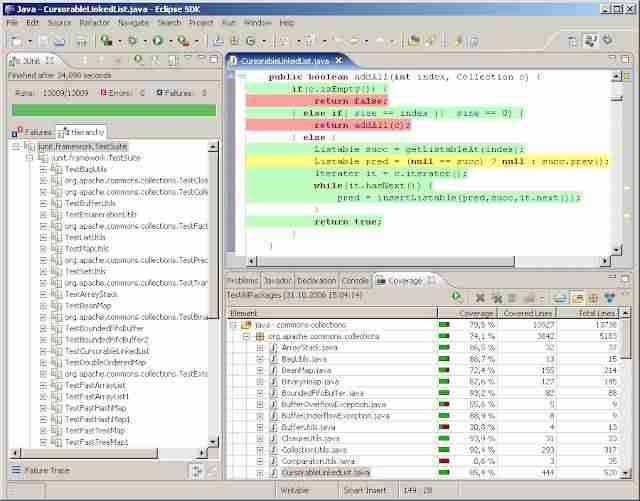The image size is (640, 501).
Task: Switch to the Console tab
Action: pyautogui.click(x=355, y=281)
